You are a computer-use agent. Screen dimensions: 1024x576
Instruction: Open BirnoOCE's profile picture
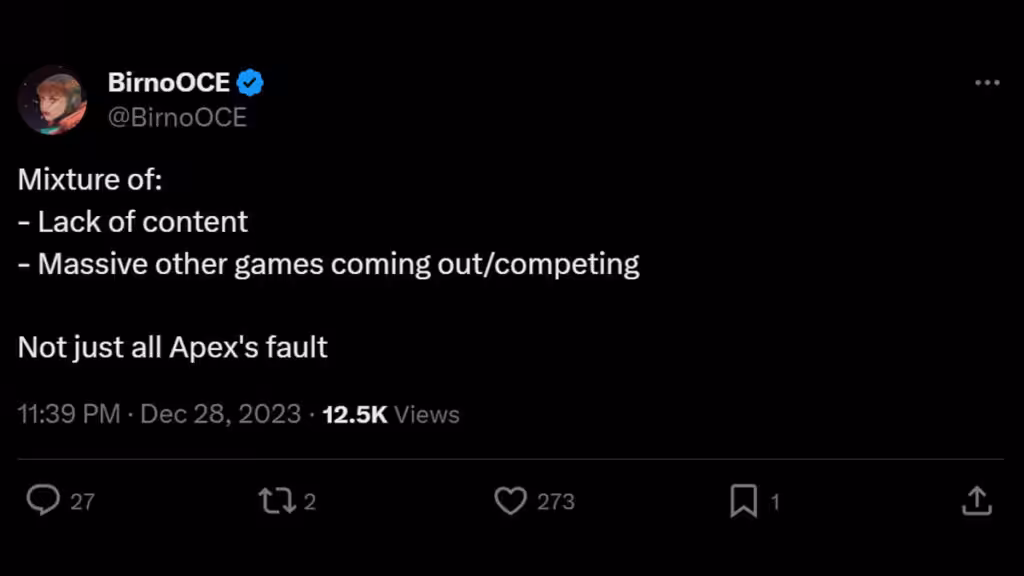click(x=52, y=100)
